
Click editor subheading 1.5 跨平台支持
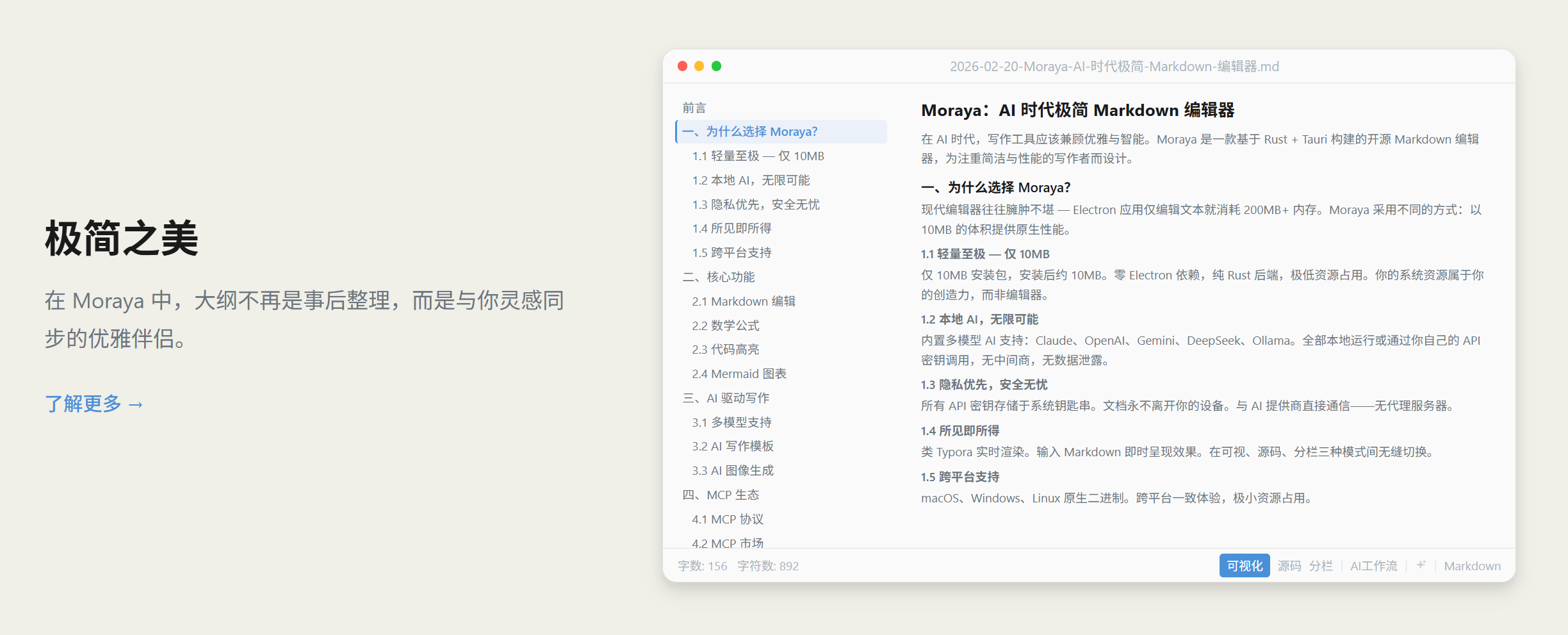960,477
